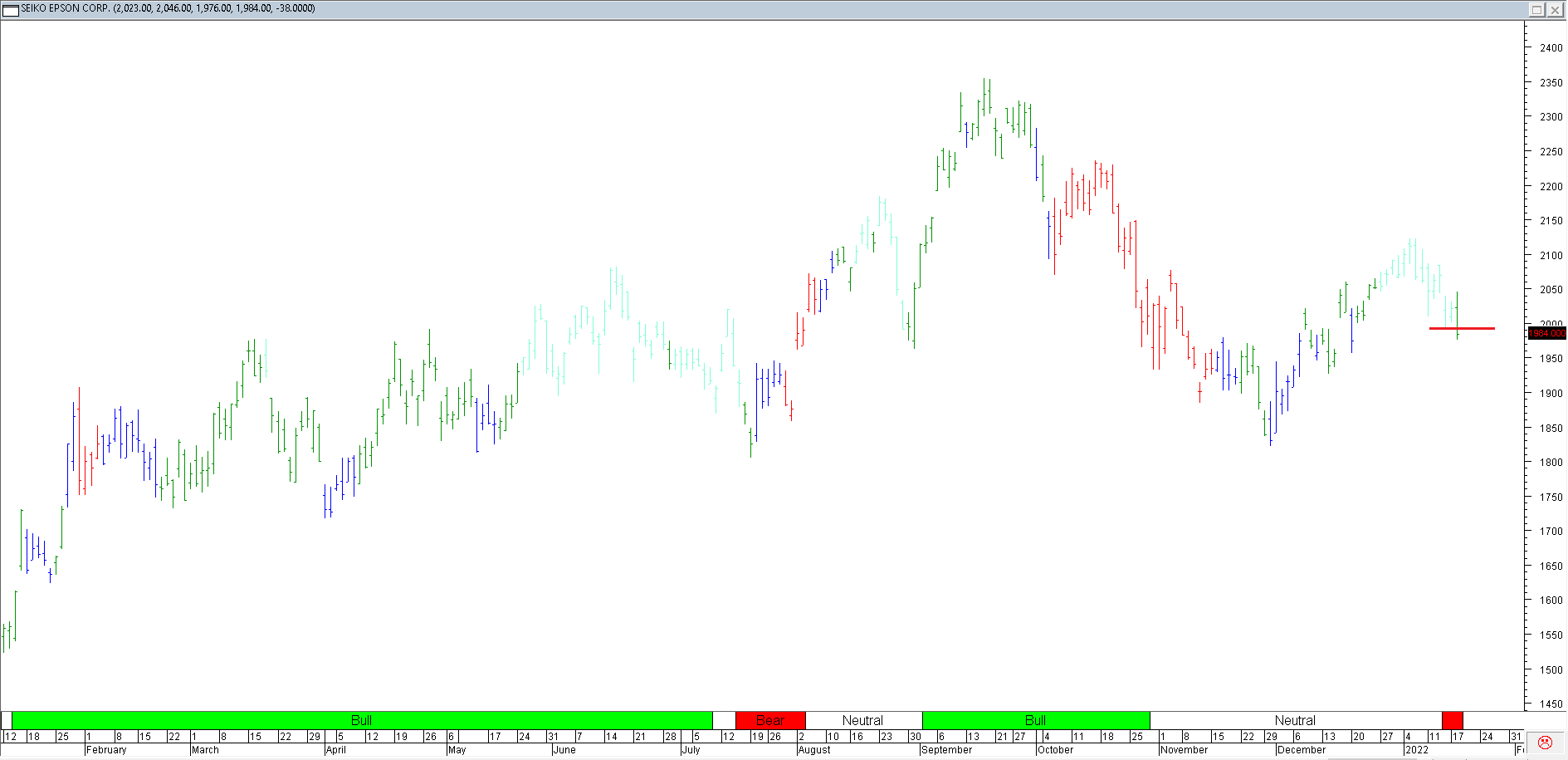The width and height of the screenshot is (1568, 760).
Task: Click the August month label
Action: 814,750
